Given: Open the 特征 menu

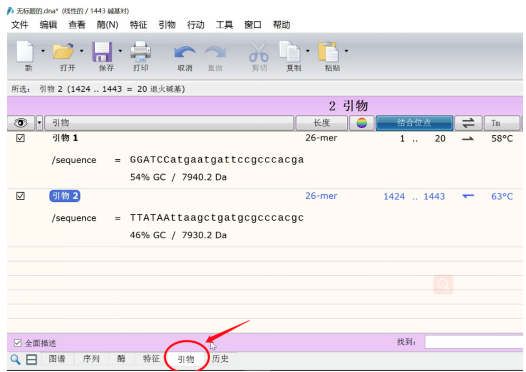Looking at the screenshot, I should pos(139,25).
